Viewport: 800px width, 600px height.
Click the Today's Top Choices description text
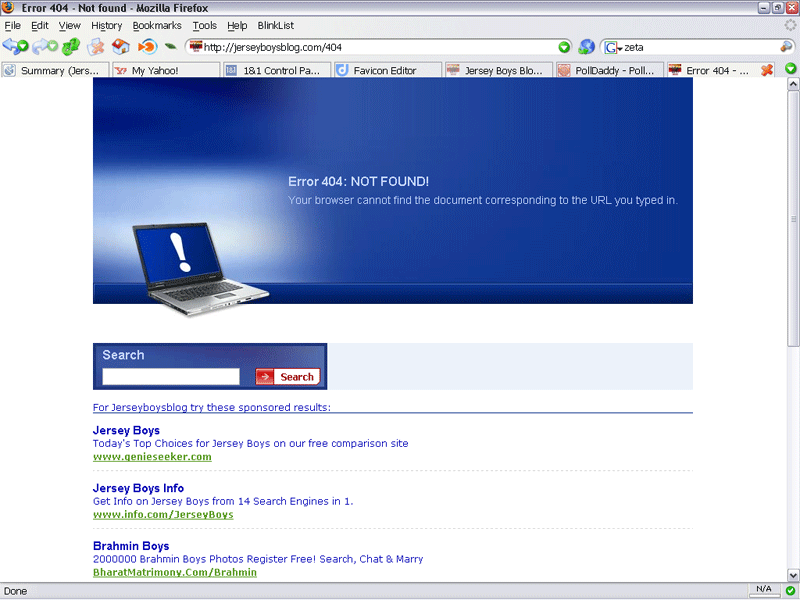tap(251, 443)
